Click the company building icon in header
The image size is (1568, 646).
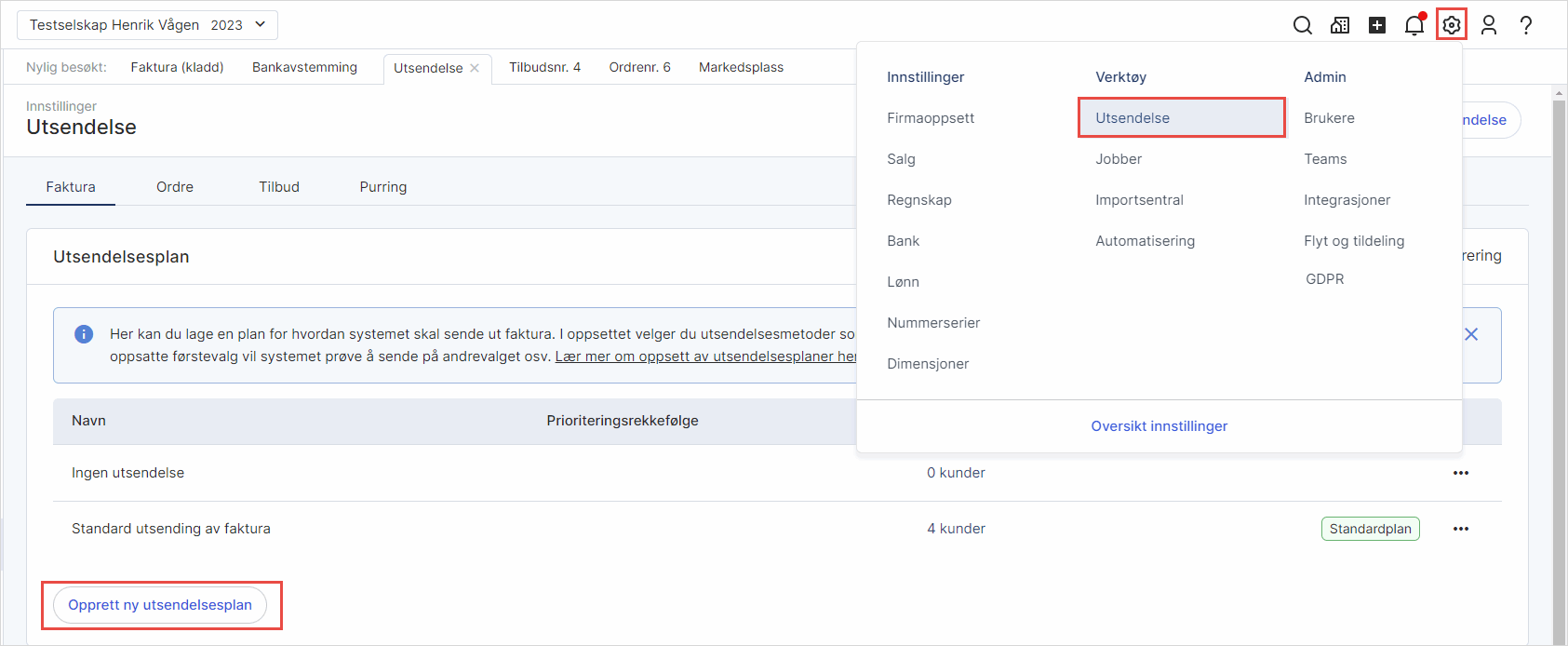click(x=1340, y=25)
